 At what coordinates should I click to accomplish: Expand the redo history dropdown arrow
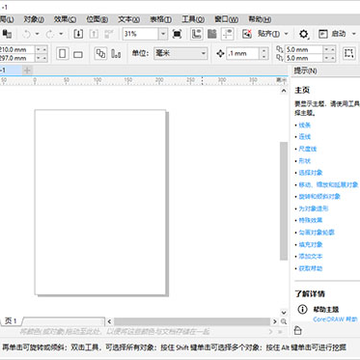tap(61, 34)
